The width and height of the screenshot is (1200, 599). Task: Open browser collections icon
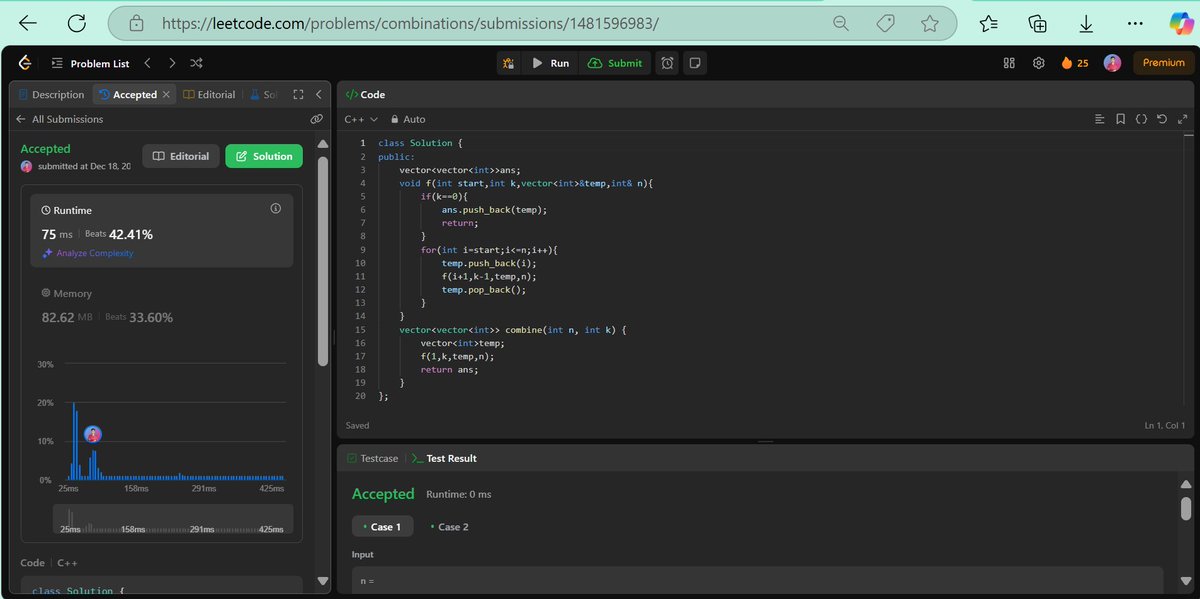point(1038,22)
